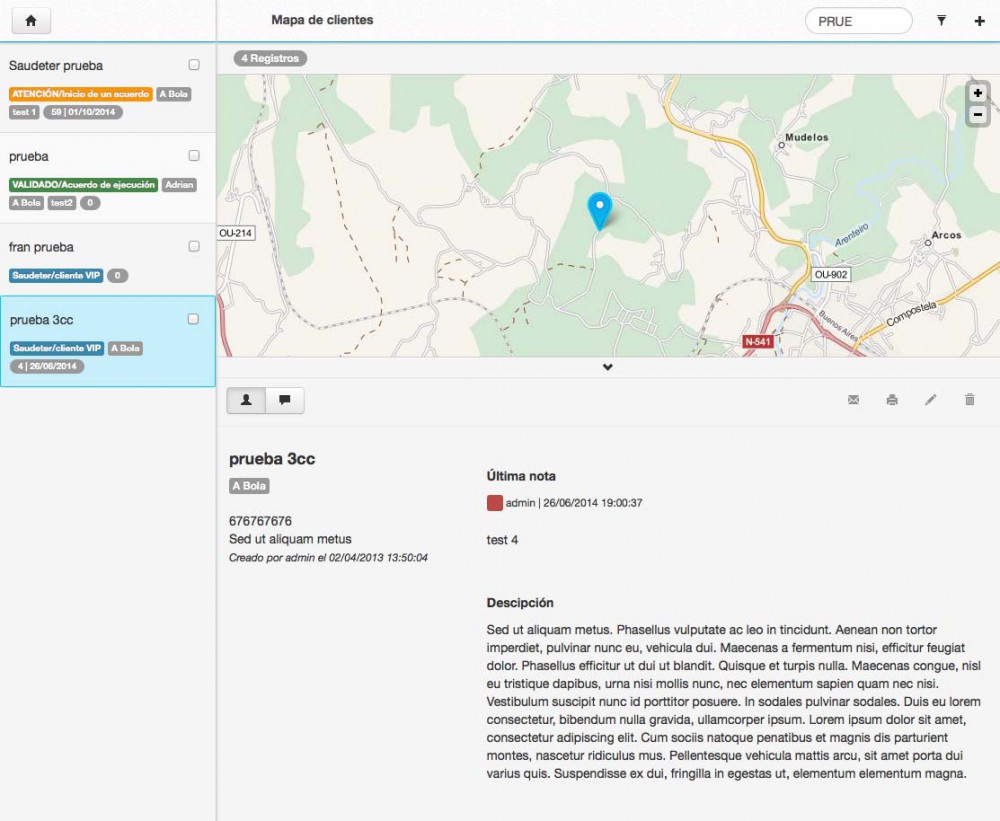
Task: Switch to the profile details tab
Action: 246,400
